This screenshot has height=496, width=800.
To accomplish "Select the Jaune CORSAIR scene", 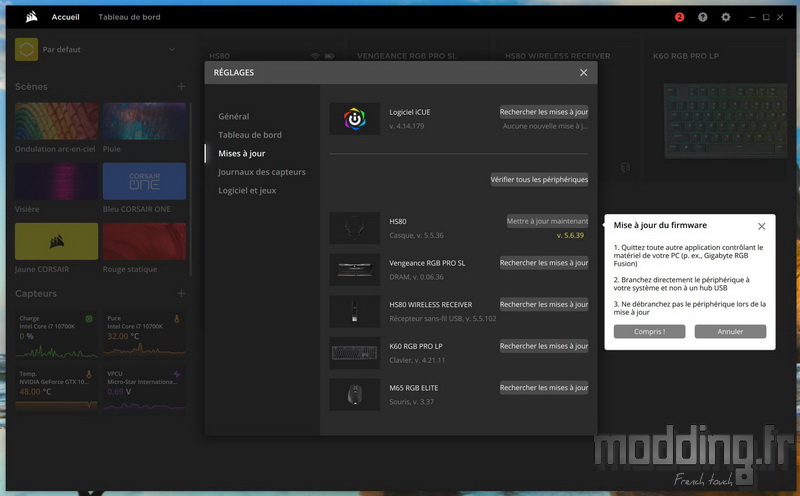I will (56, 241).
